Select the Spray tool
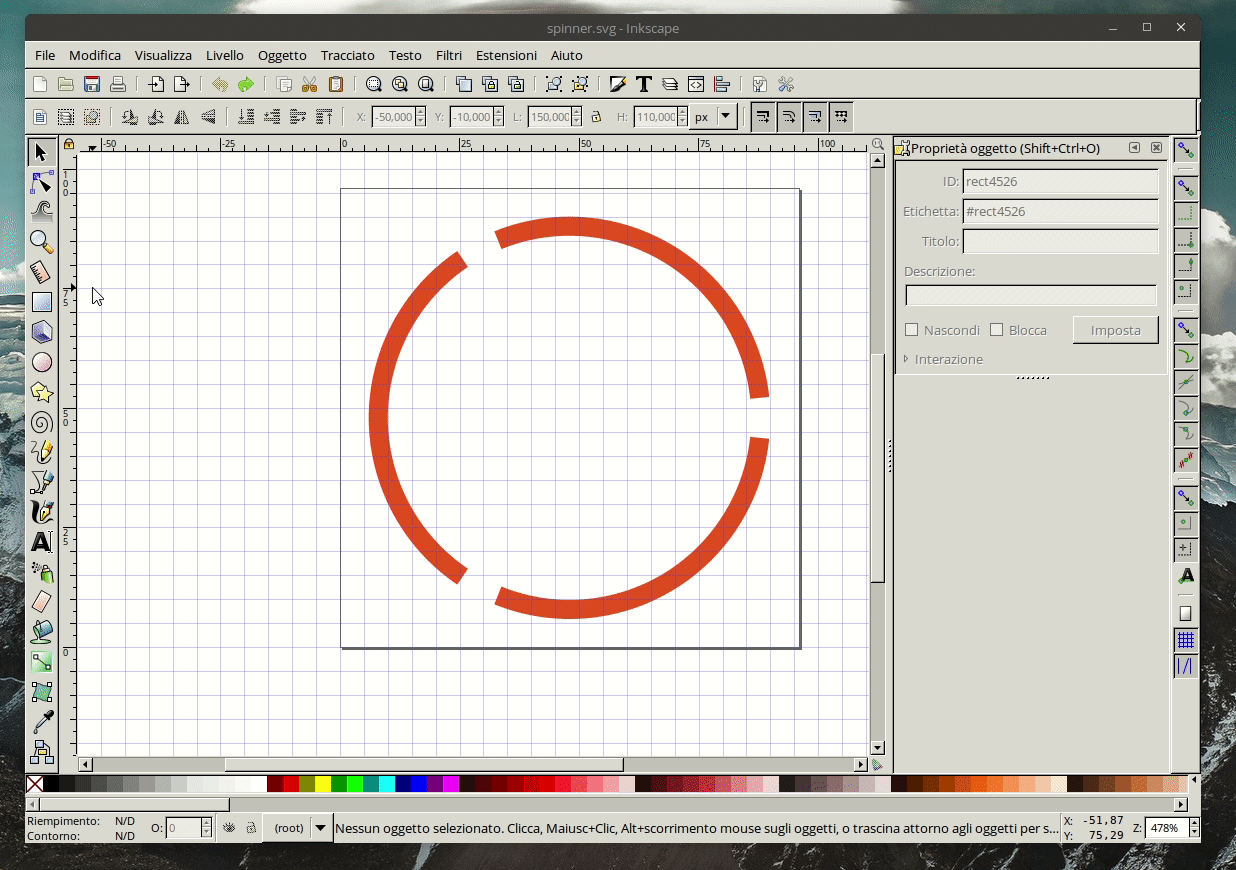The image size is (1236, 870). [41, 572]
